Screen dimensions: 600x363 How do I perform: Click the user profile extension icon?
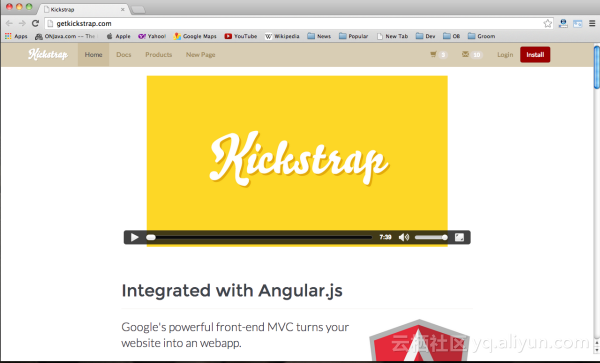(563, 23)
